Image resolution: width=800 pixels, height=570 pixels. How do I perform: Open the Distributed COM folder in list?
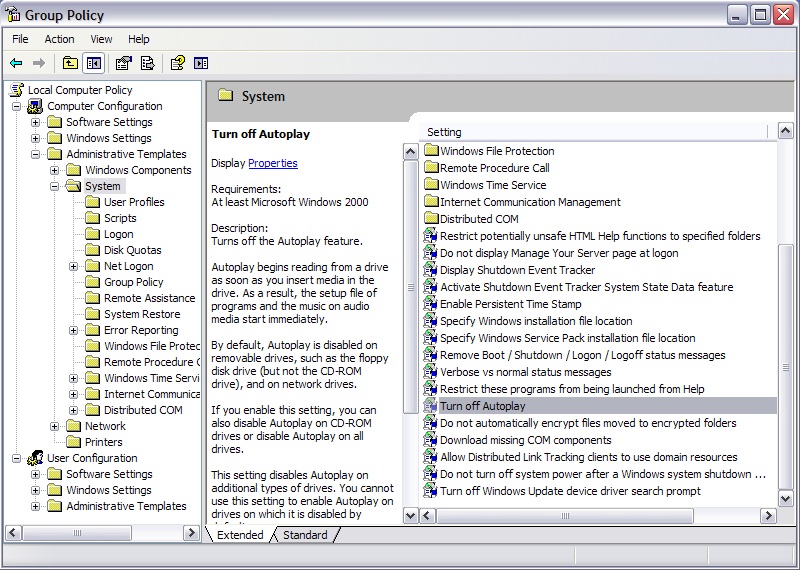(x=479, y=219)
